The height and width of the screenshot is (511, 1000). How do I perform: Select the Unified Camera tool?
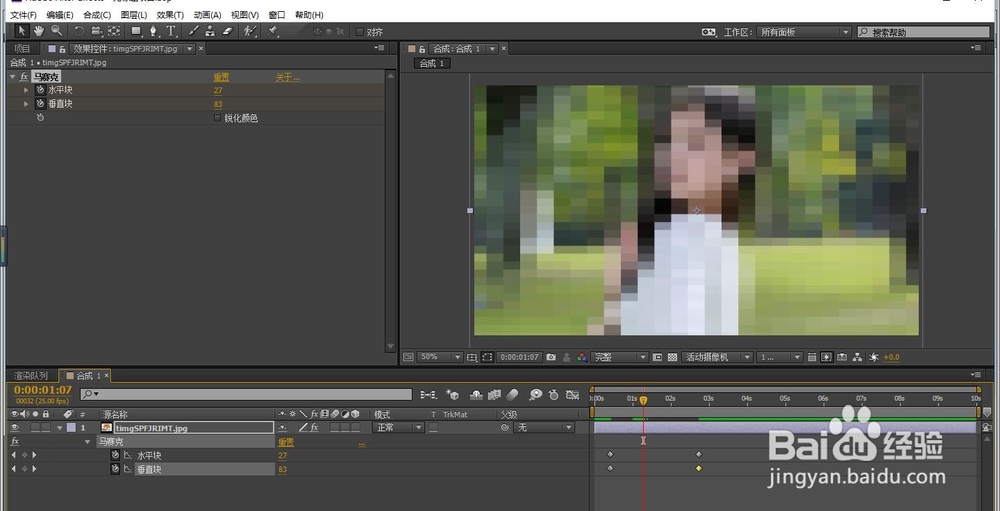(x=96, y=31)
